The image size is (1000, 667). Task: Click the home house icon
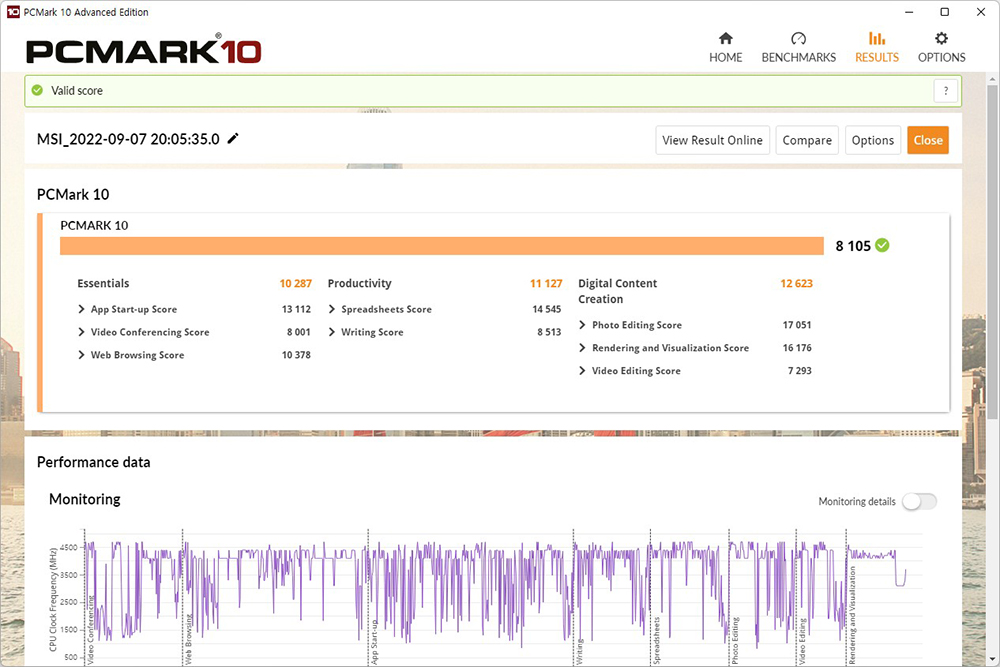click(x=726, y=38)
